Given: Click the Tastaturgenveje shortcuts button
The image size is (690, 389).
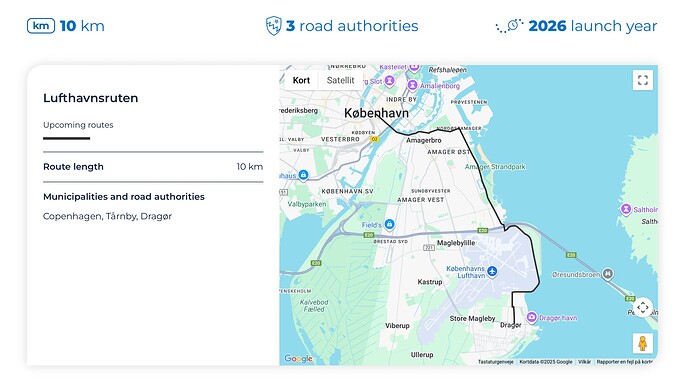Looking at the screenshot, I should point(495,362).
